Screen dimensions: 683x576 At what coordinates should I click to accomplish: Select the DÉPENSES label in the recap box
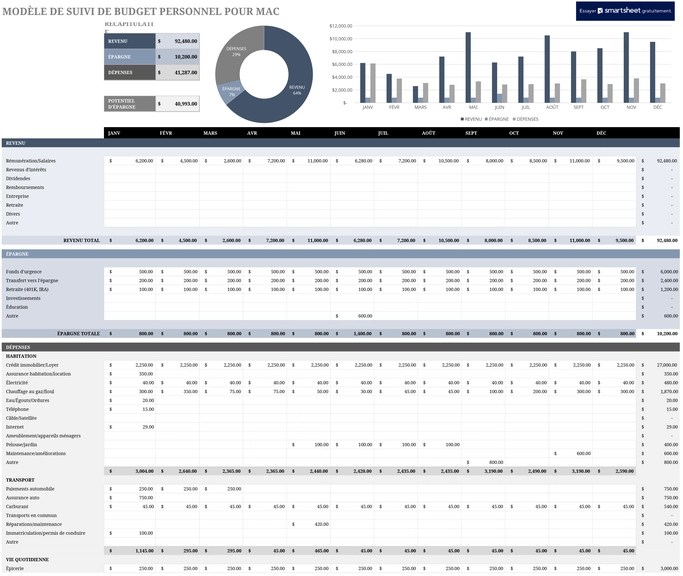[x=129, y=72]
